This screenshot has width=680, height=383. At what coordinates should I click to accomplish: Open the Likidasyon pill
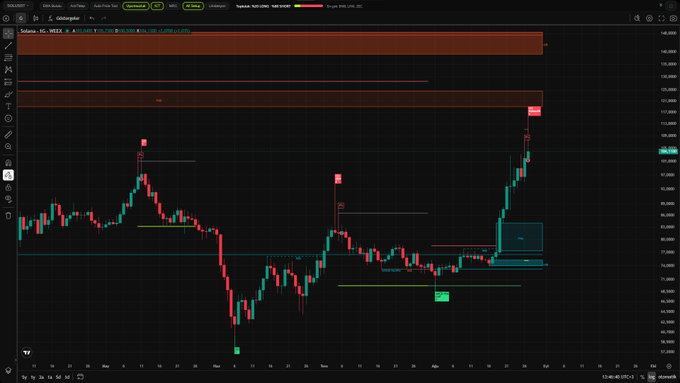tap(217, 6)
